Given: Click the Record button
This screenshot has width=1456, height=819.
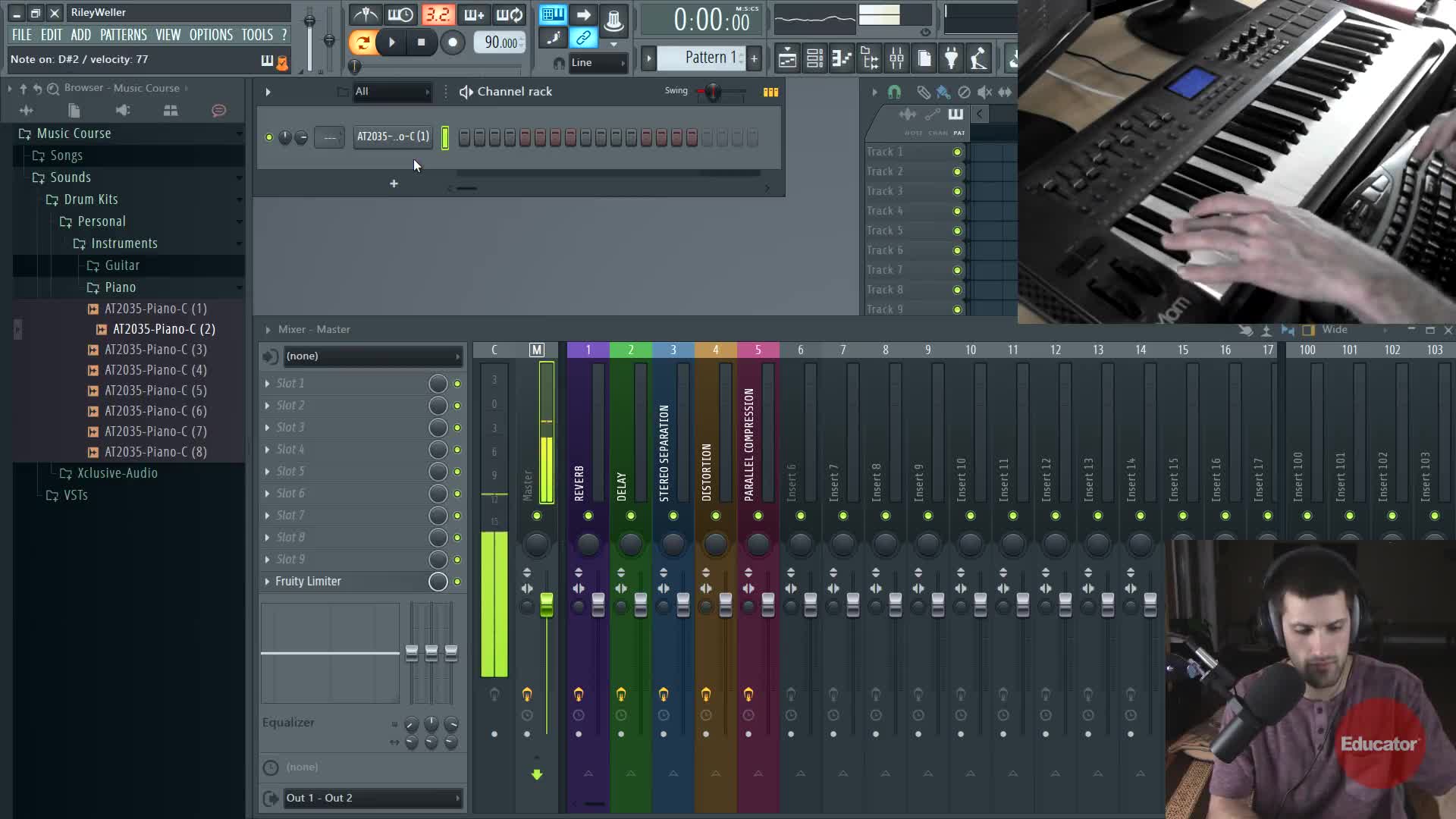Looking at the screenshot, I should [x=452, y=42].
